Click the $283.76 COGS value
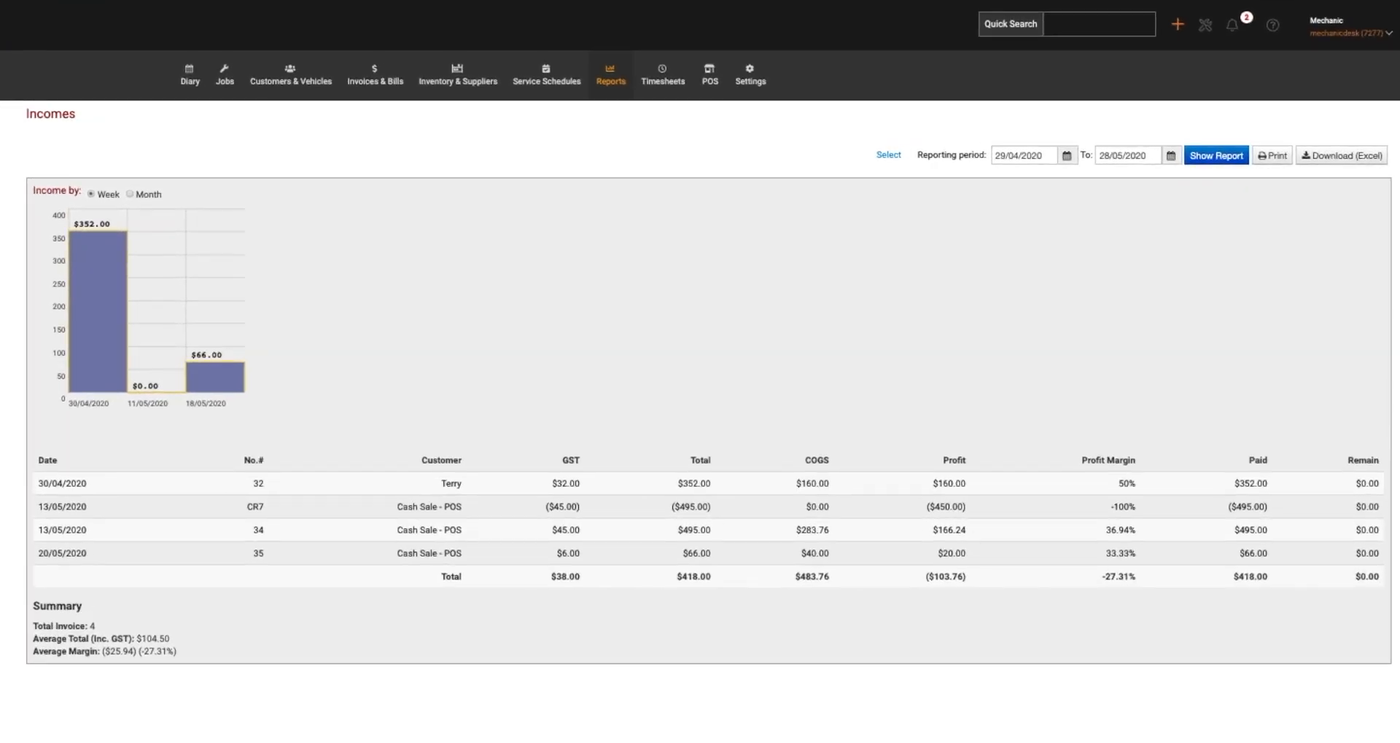Viewport: 1400px width, 743px height. [x=813, y=530]
